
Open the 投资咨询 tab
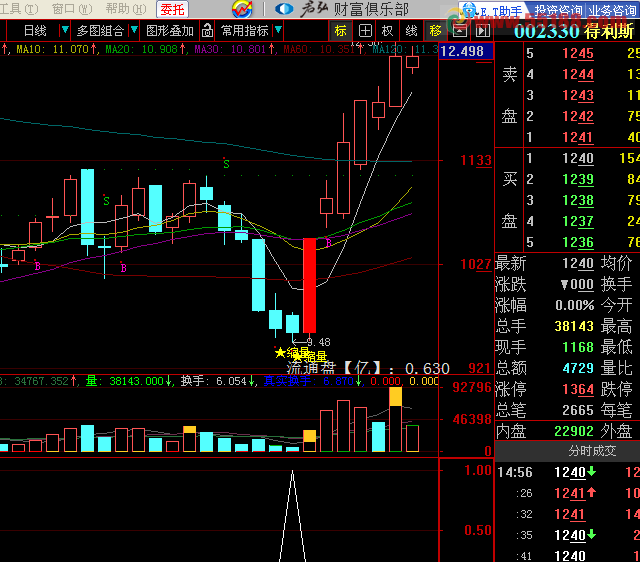(558, 11)
